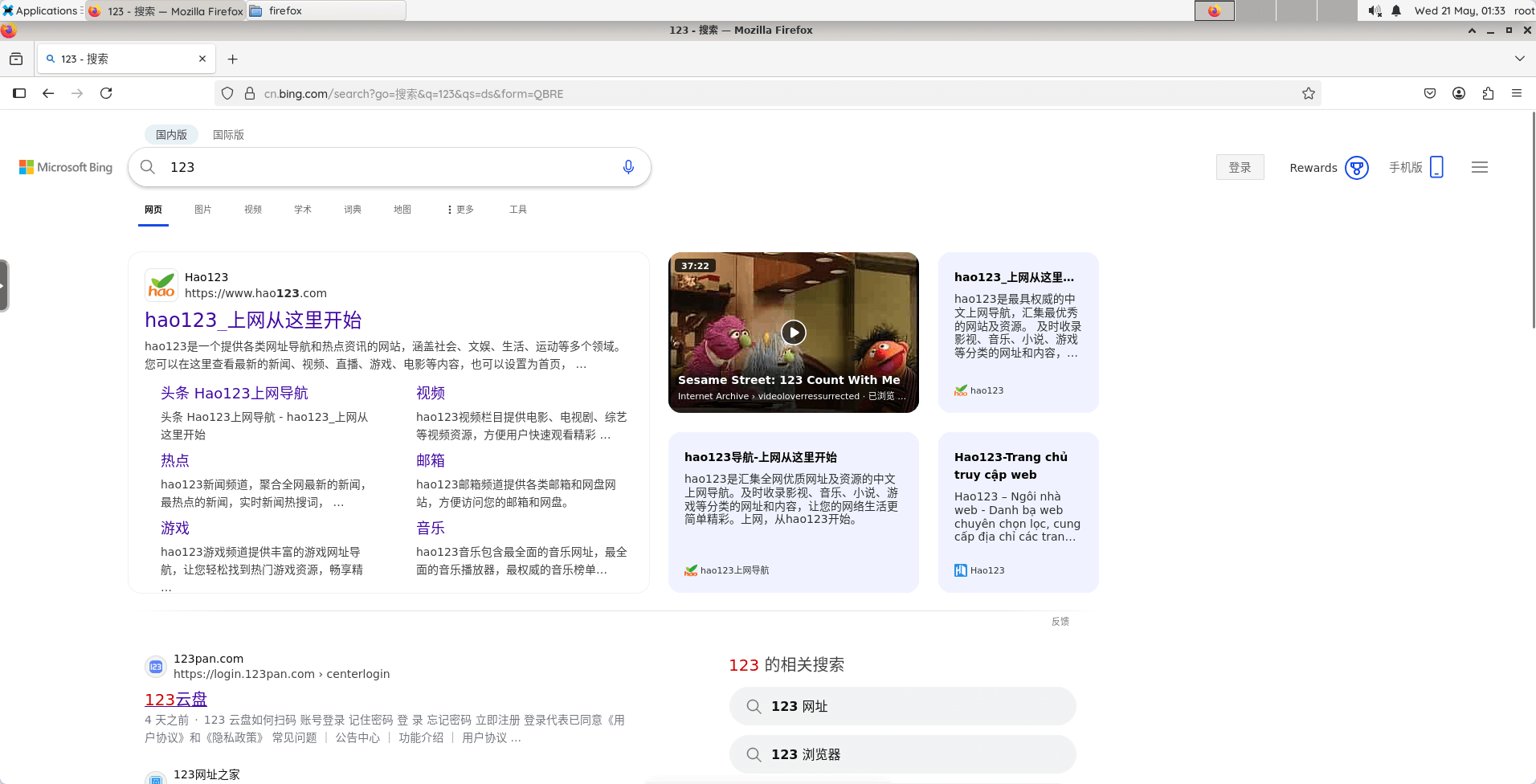Switch to the 图片 results tab
This screenshot has width=1536, height=784.
pos(202,210)
